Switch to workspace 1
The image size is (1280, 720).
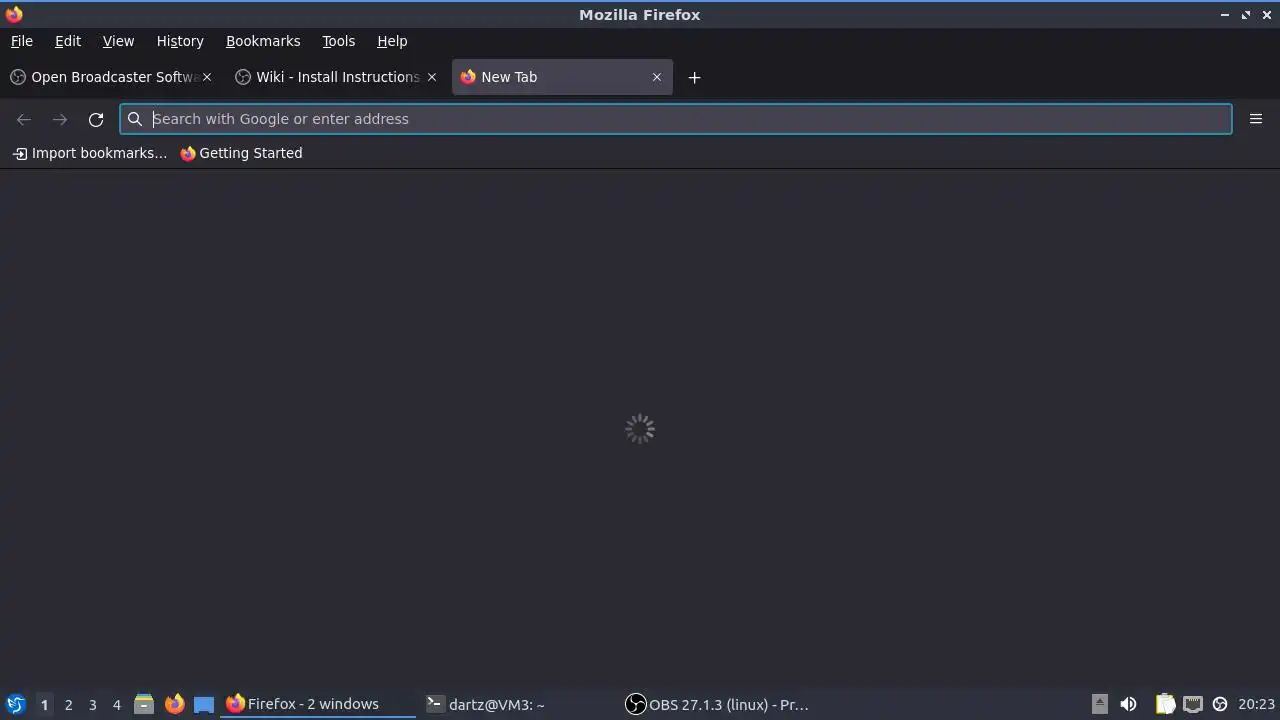(44, 705)
